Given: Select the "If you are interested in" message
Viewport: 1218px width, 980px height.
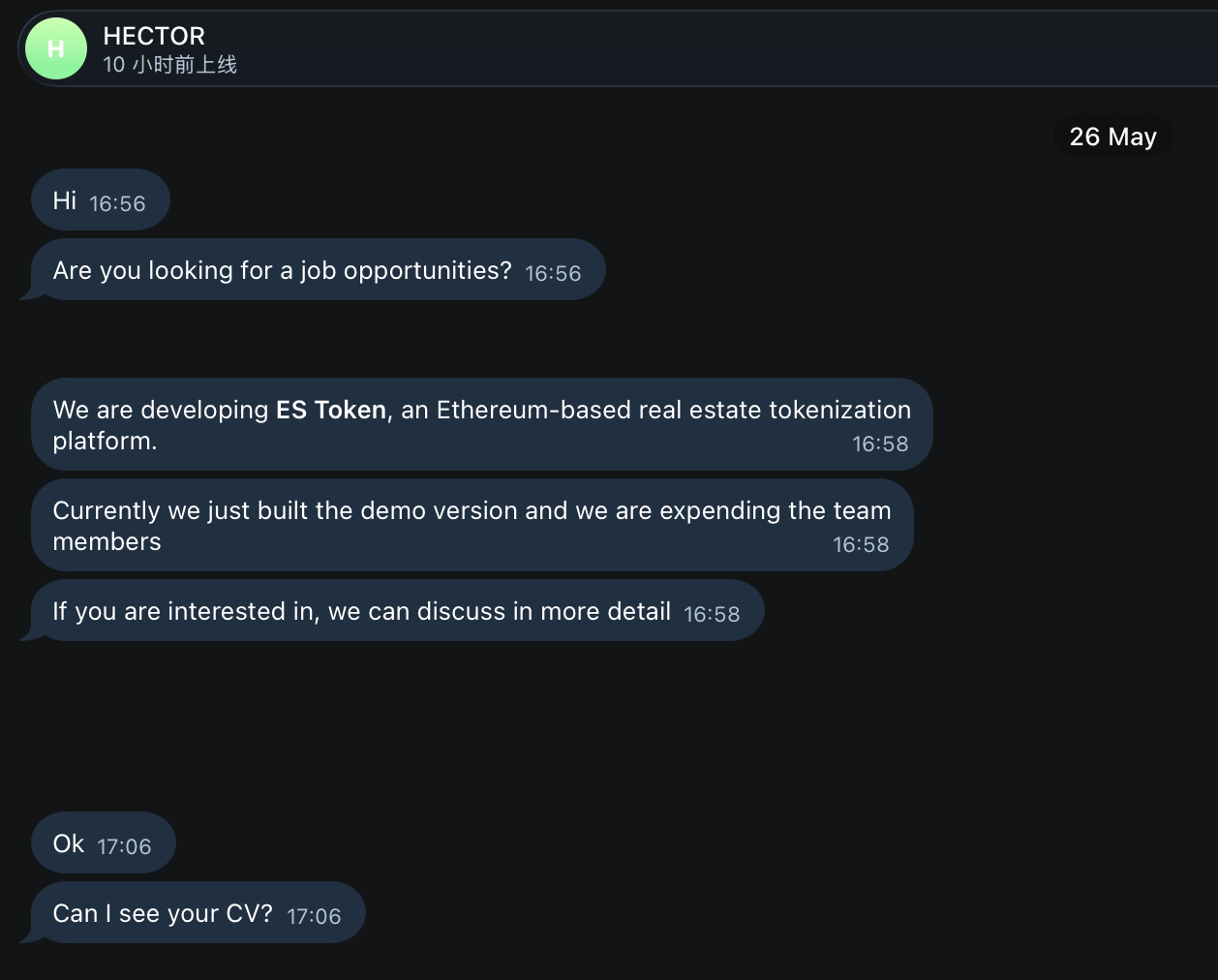Looking at the screenshot, I should [398, 610].
